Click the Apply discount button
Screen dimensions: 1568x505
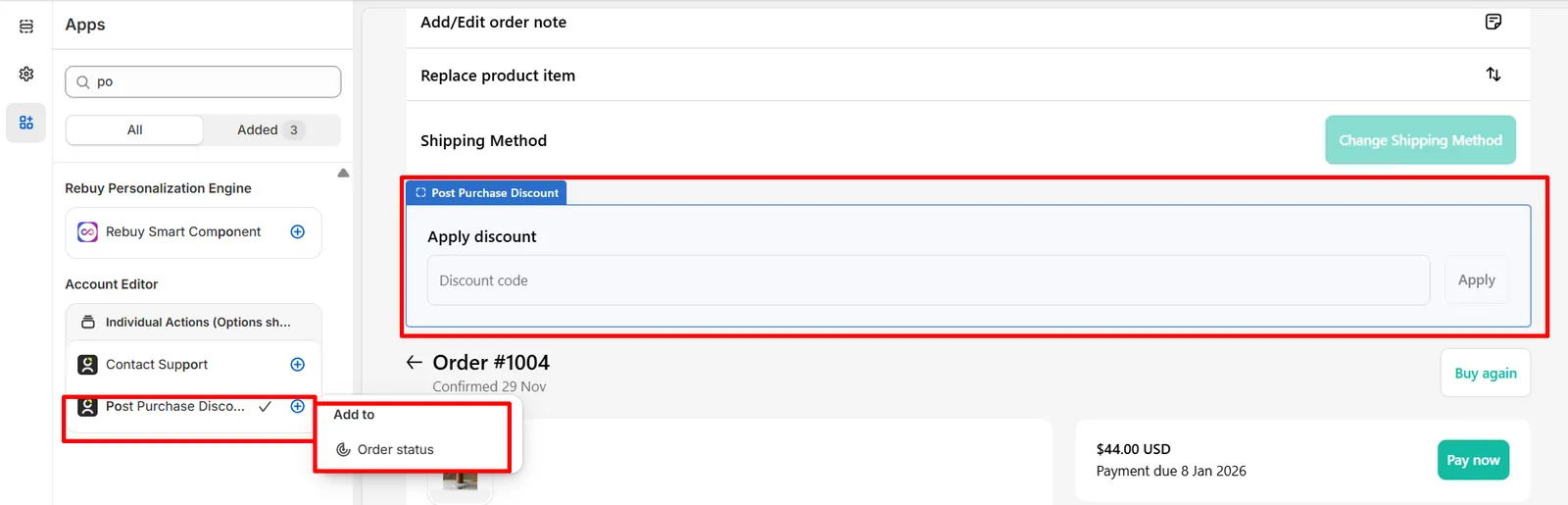tap(1476, 280)
